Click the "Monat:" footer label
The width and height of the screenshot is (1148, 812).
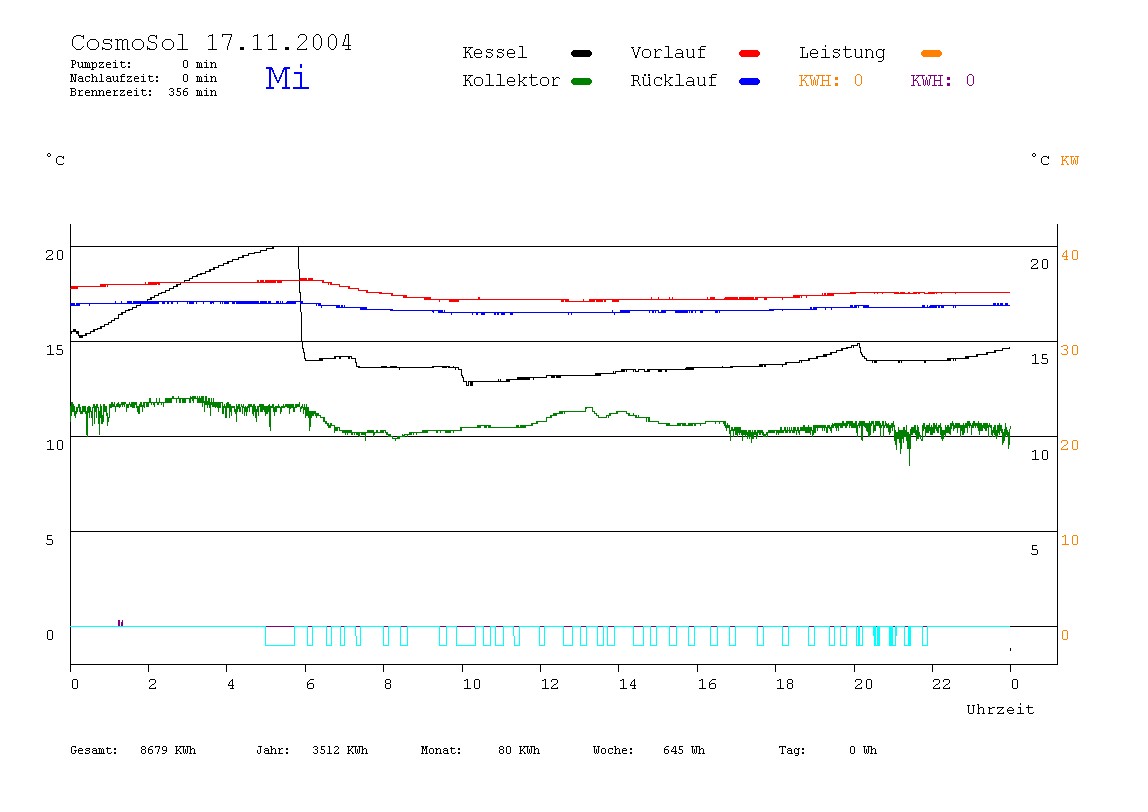click(x=441, y=750)
